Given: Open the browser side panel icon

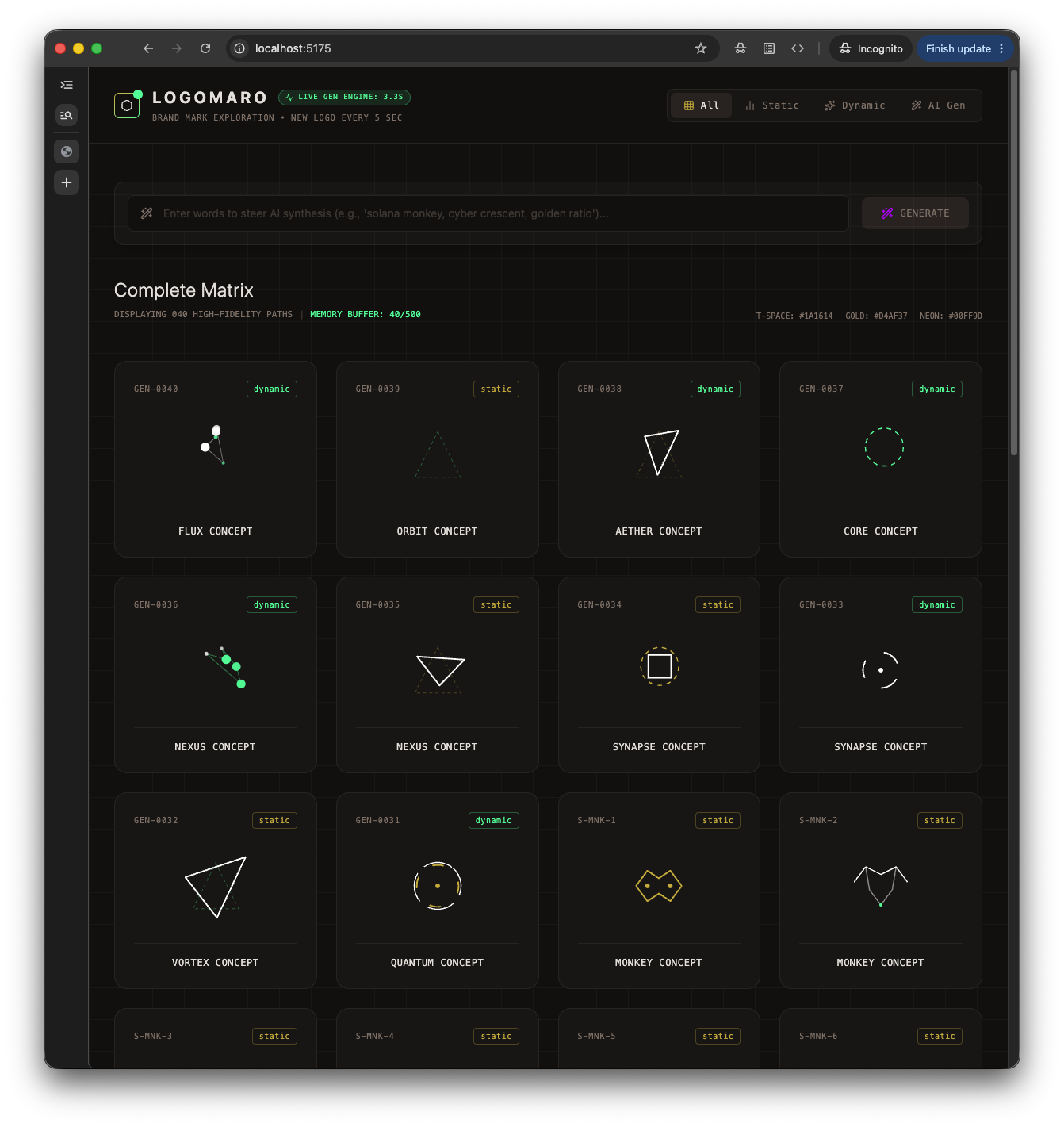Looking at the screenshot, I should pyautogui.click(x=769, y=48).
